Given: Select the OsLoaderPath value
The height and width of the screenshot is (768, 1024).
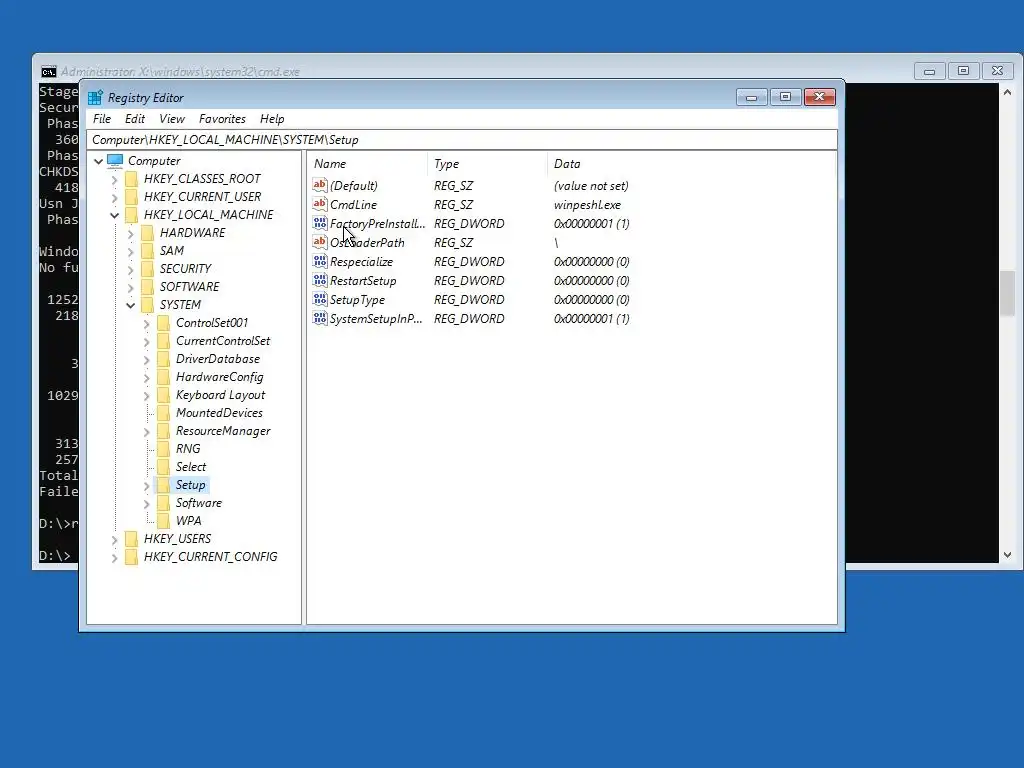Looking at the screenshot, I should (367, 242).
